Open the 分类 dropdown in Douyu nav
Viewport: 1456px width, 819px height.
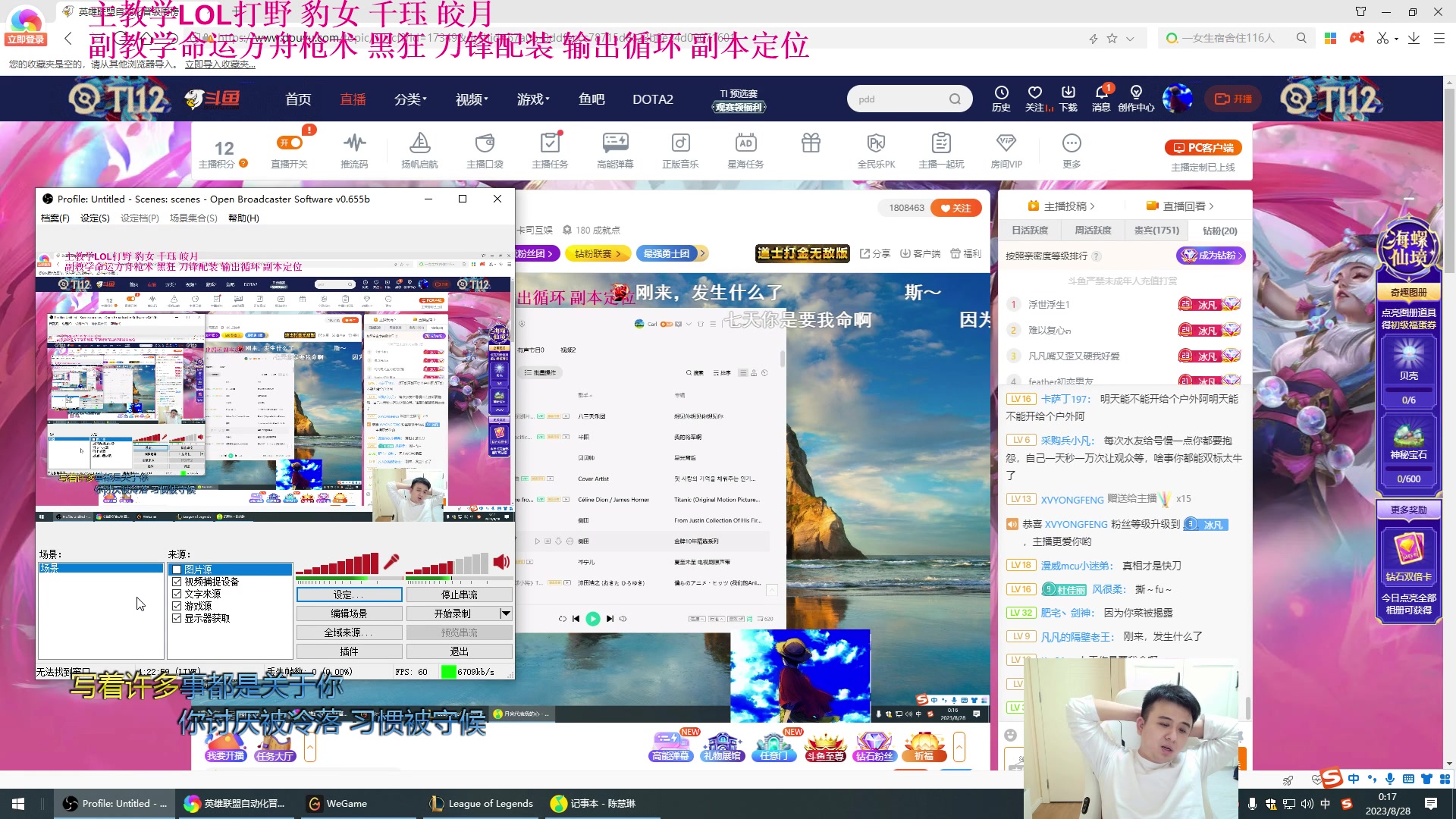point(410,99)
